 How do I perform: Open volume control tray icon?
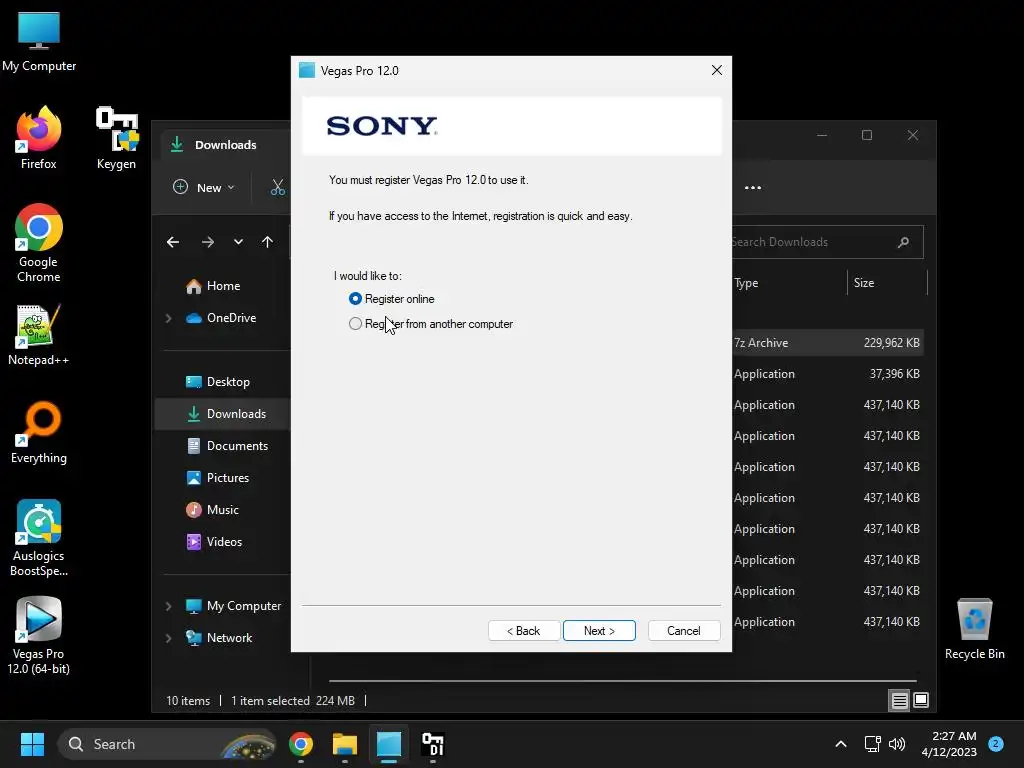pos(897,744)
